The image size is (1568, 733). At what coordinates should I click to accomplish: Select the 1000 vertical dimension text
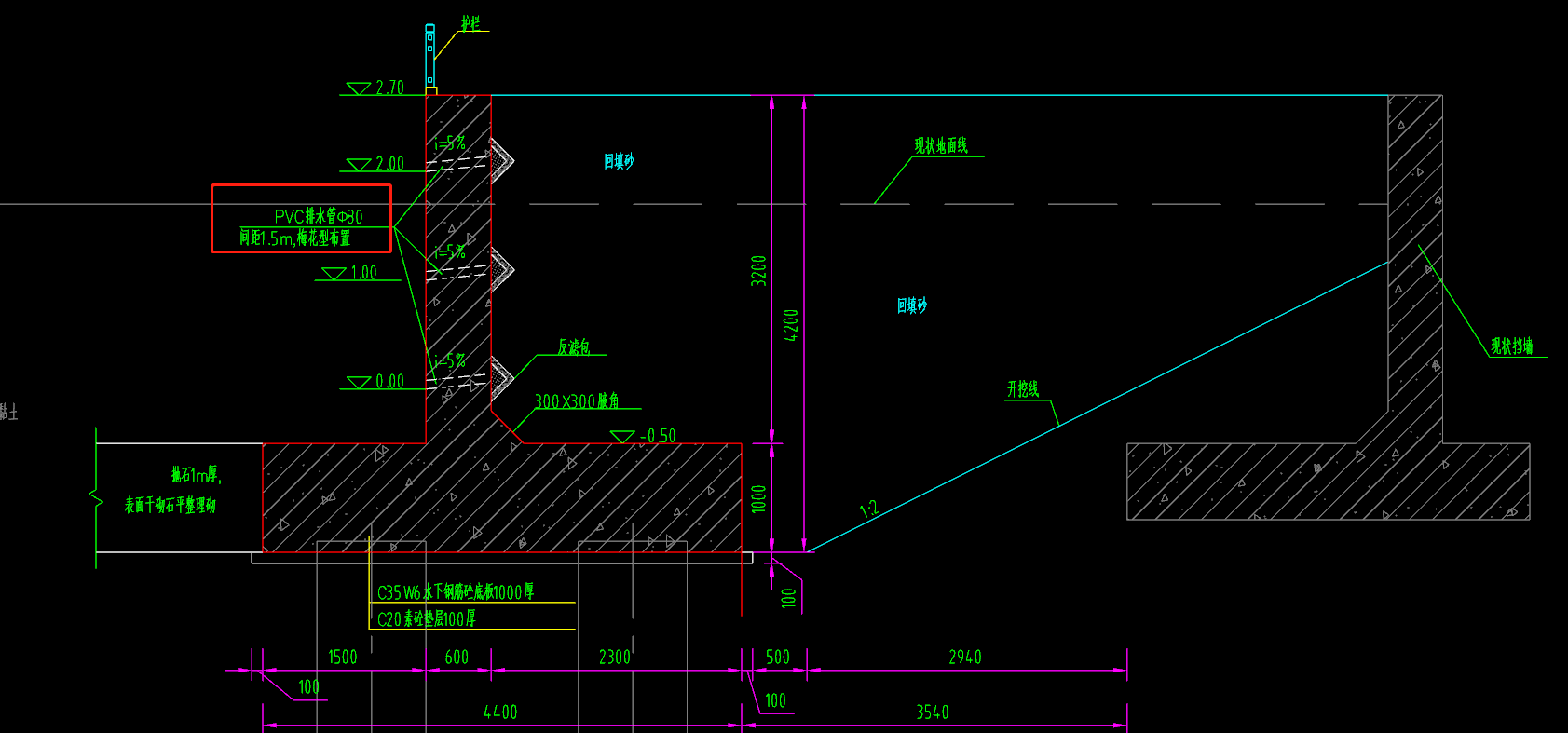tap(759, 498)
